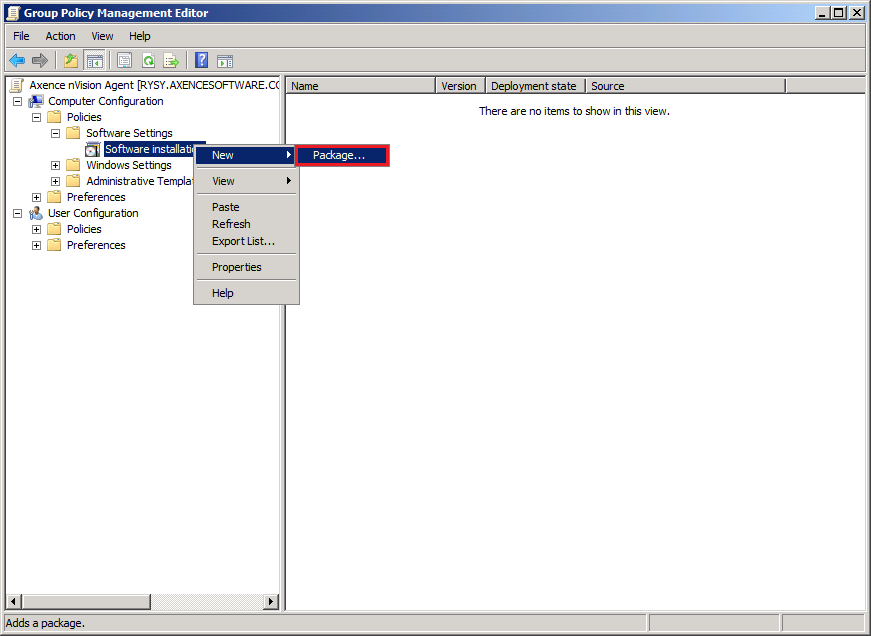Click the green Refresh toolbar icon
This screenshot has height=636, width=871.
point(148,61)
